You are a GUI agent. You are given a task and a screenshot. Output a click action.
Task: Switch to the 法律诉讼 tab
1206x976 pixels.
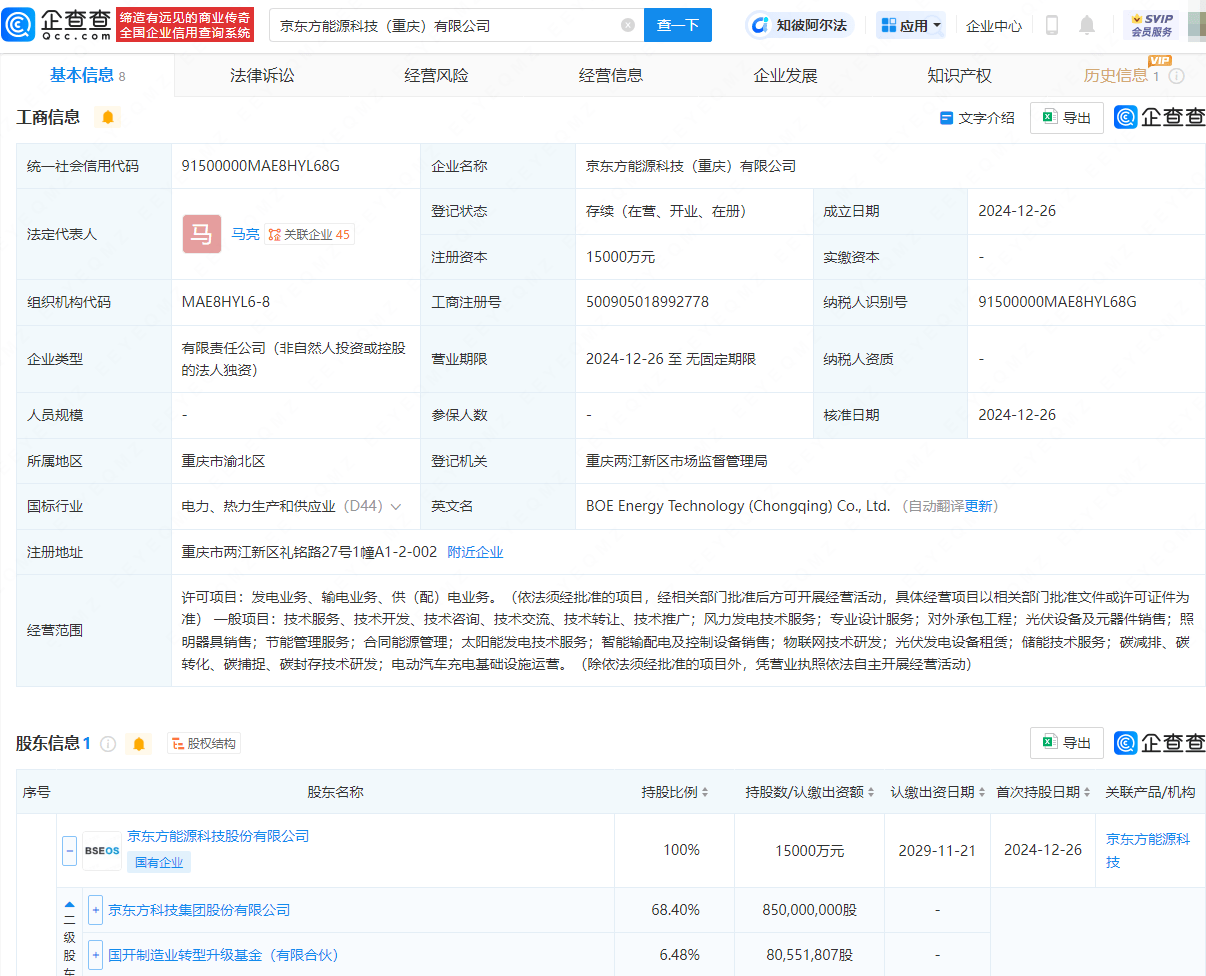[x=262, y=76]
